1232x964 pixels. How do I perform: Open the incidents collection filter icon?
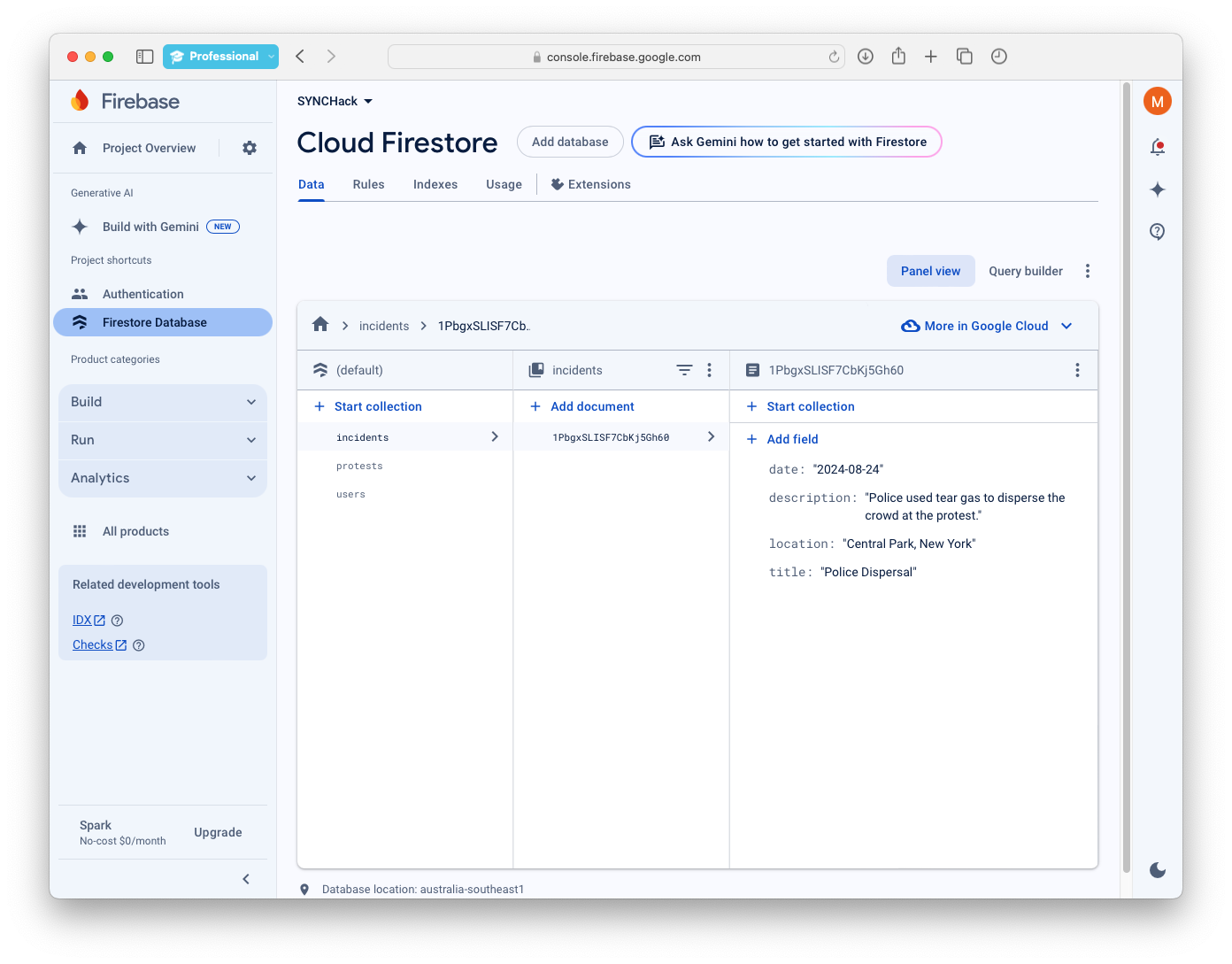[x=684, y=370]
